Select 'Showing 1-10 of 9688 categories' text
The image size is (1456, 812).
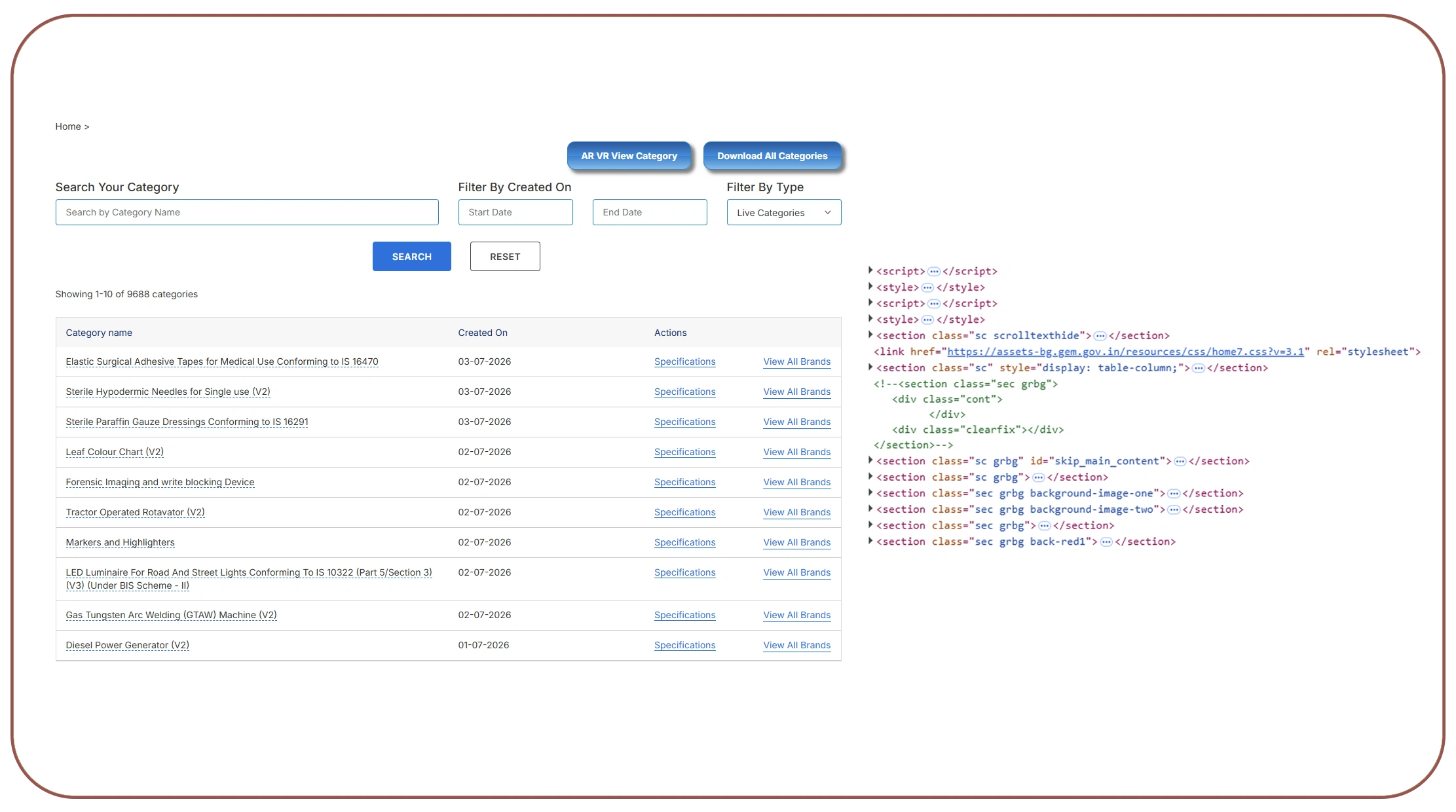click(x=126, y=294)
